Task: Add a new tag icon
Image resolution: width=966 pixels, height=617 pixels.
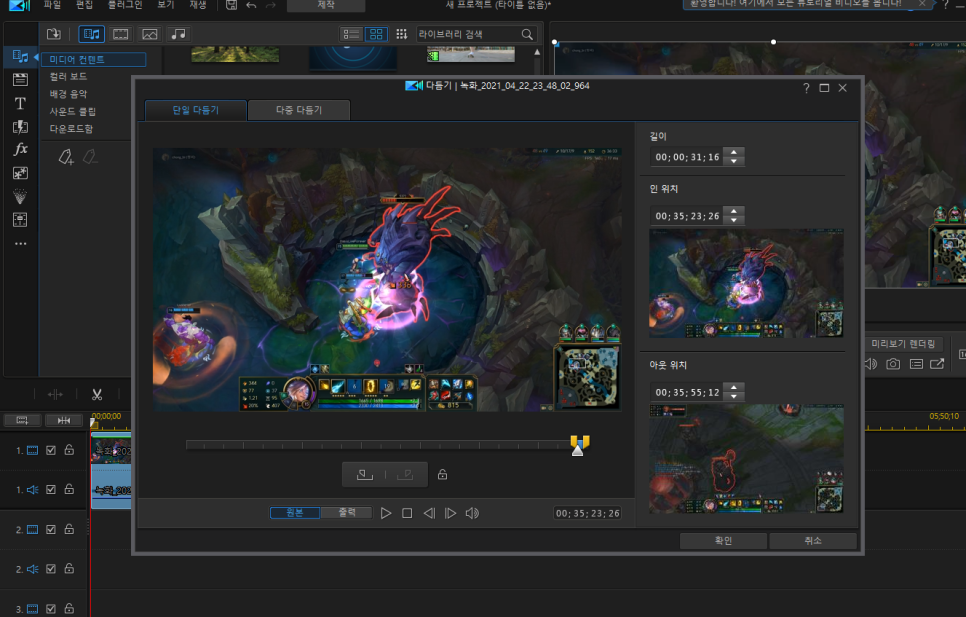Action: point(66,157)
